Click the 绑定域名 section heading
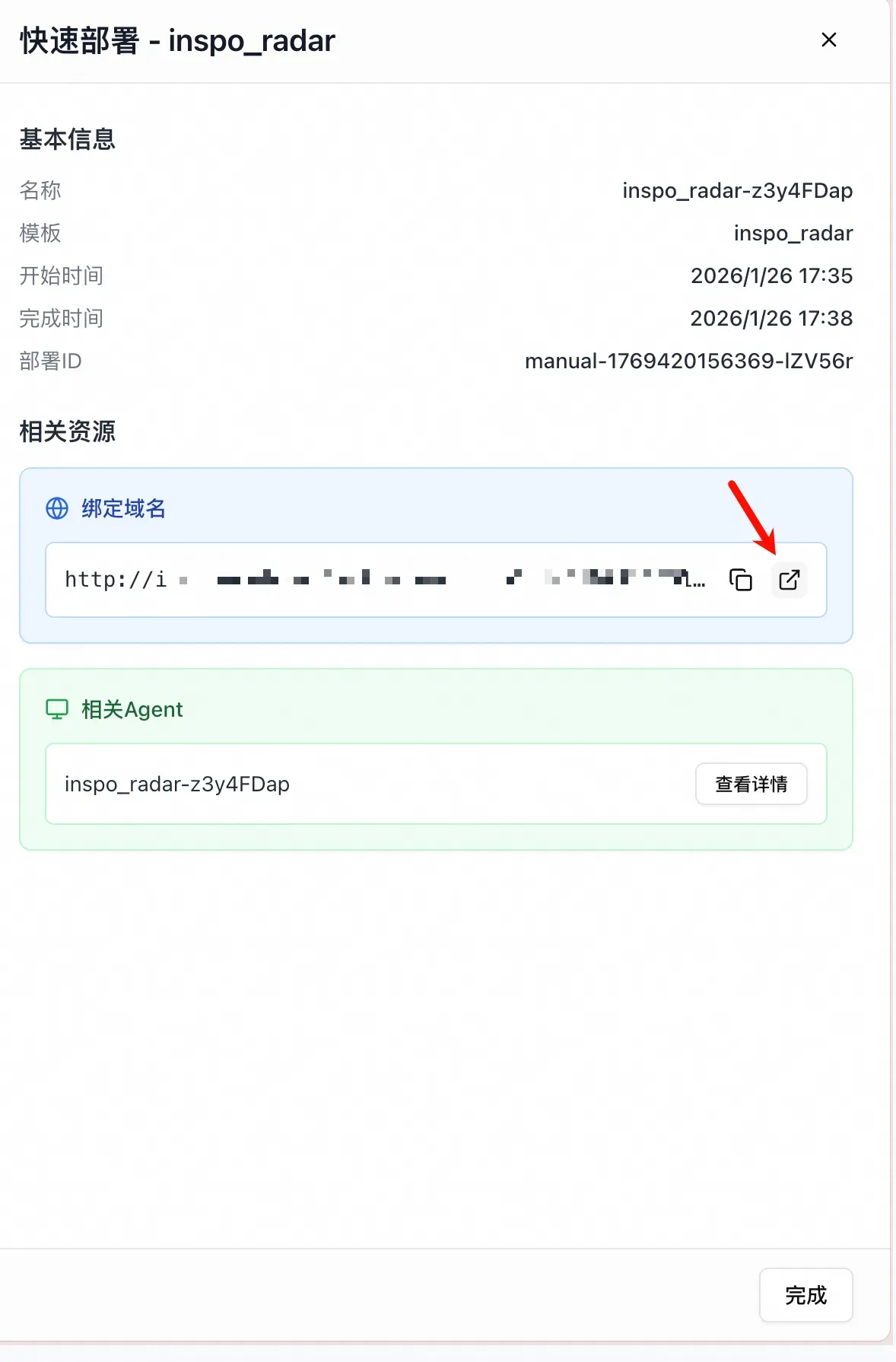896x1362 pixels. point(123,508)
